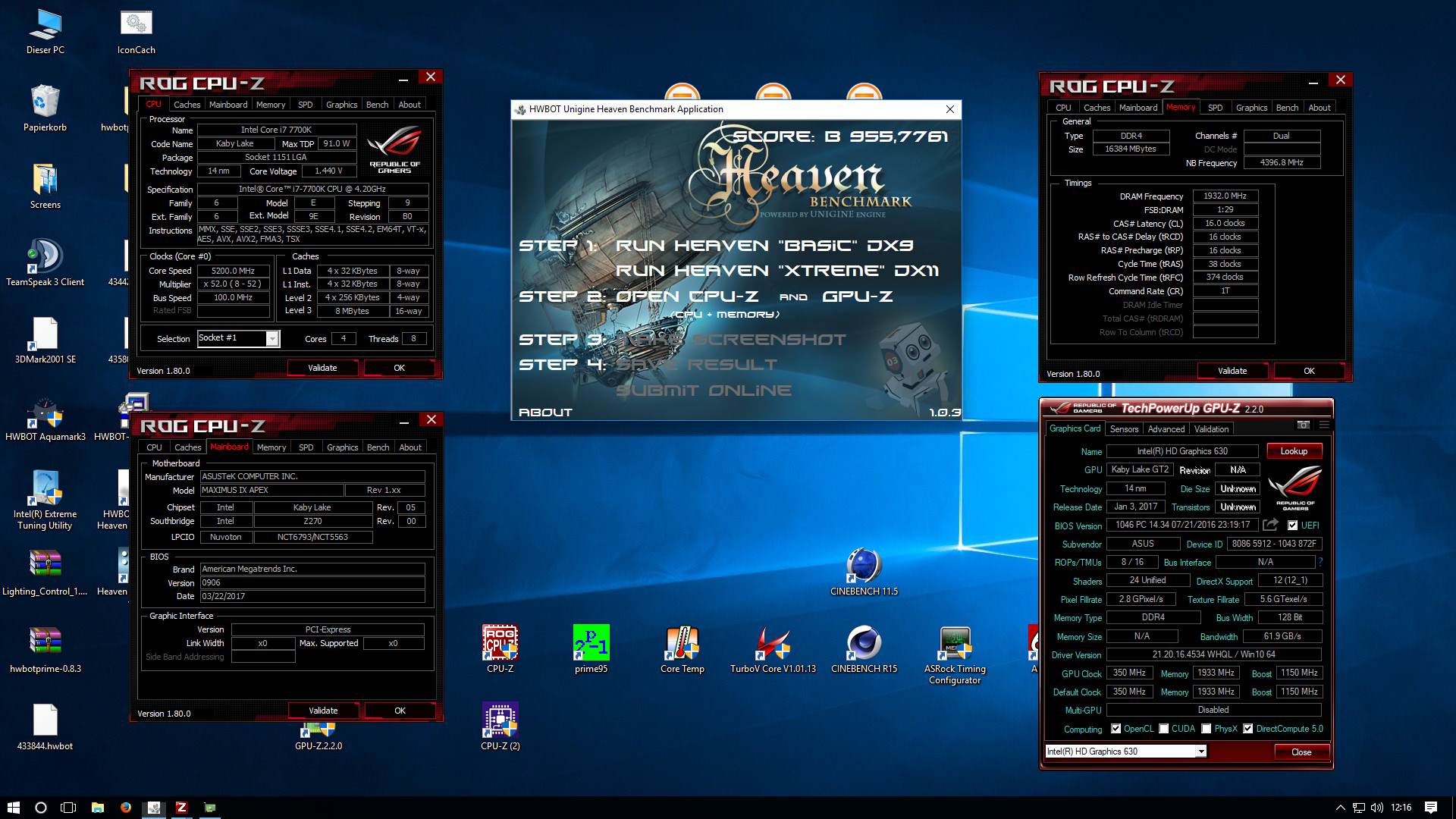Click OK in the mainboard CPU-Z window

point(400,711)
